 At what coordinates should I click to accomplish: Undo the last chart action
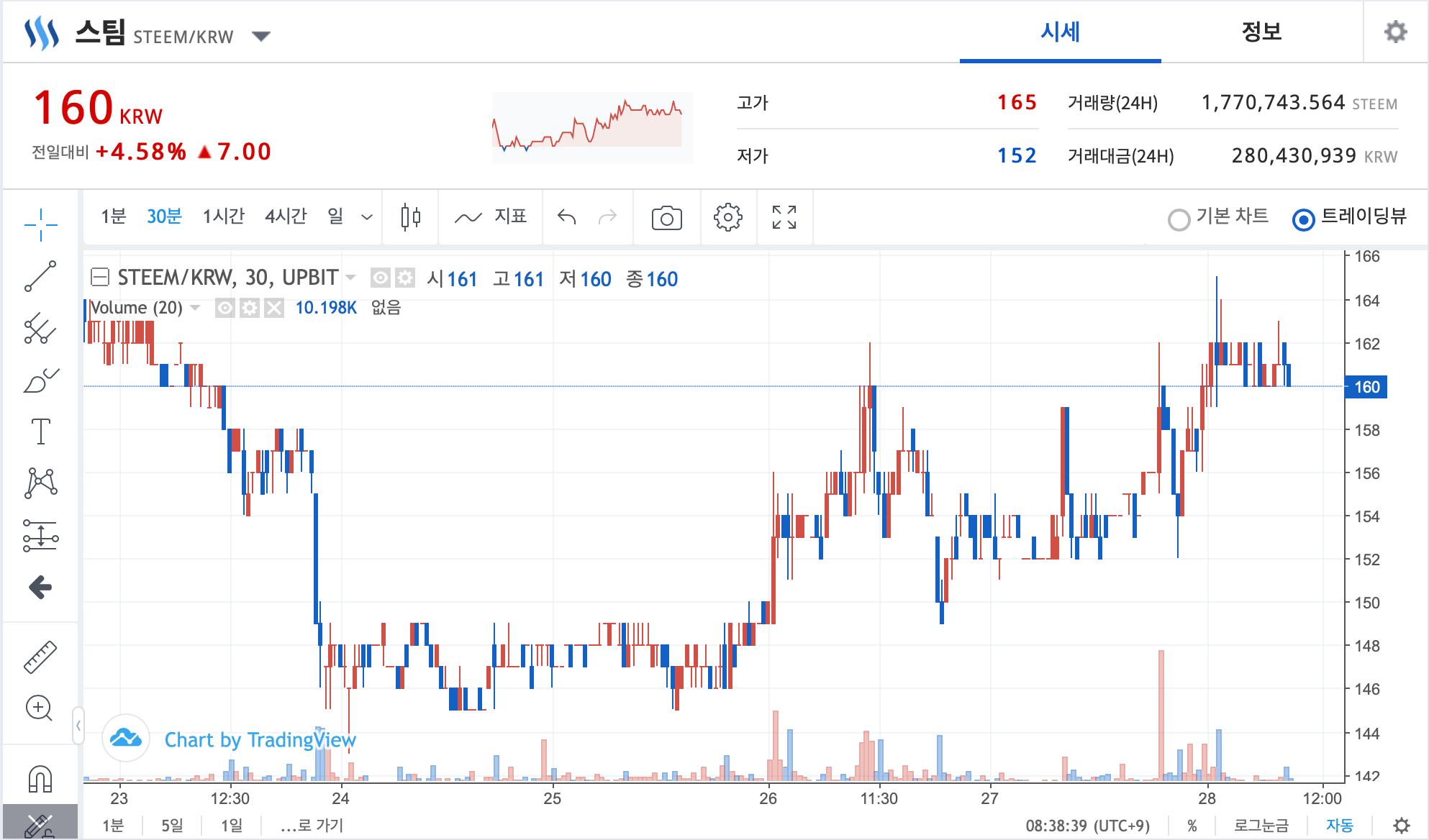(567, 216)
